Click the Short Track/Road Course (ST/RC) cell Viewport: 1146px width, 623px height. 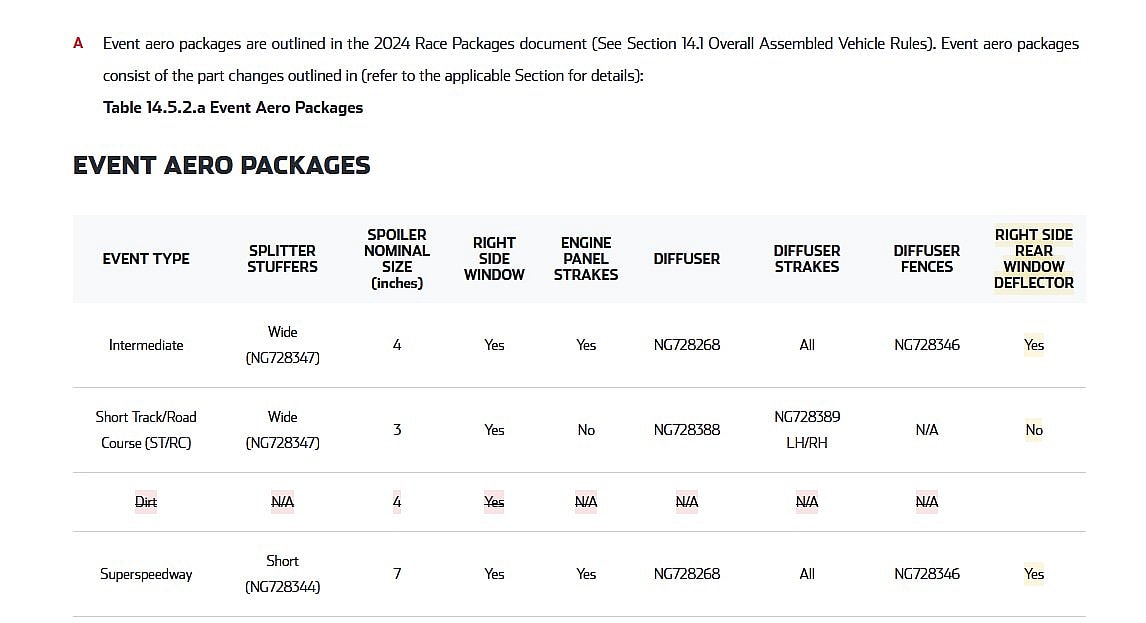[x=146, y=429]
